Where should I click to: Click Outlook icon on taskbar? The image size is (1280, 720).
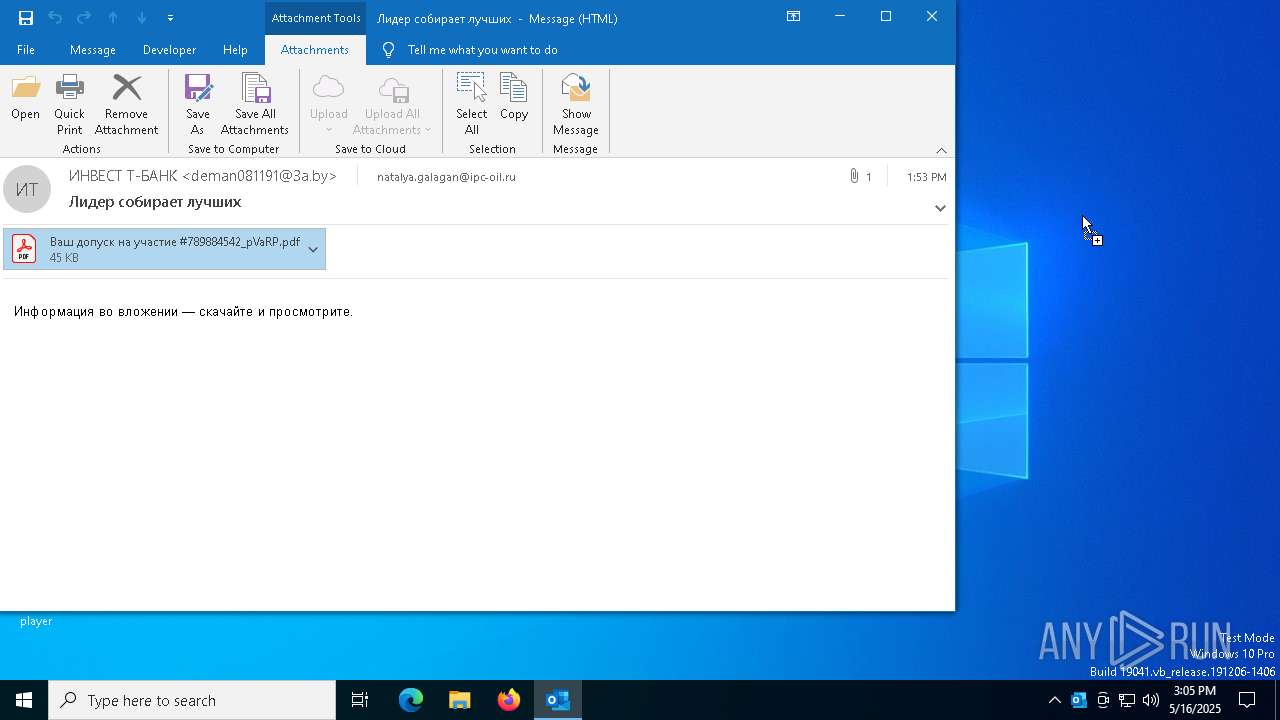(x=558, y=700)
